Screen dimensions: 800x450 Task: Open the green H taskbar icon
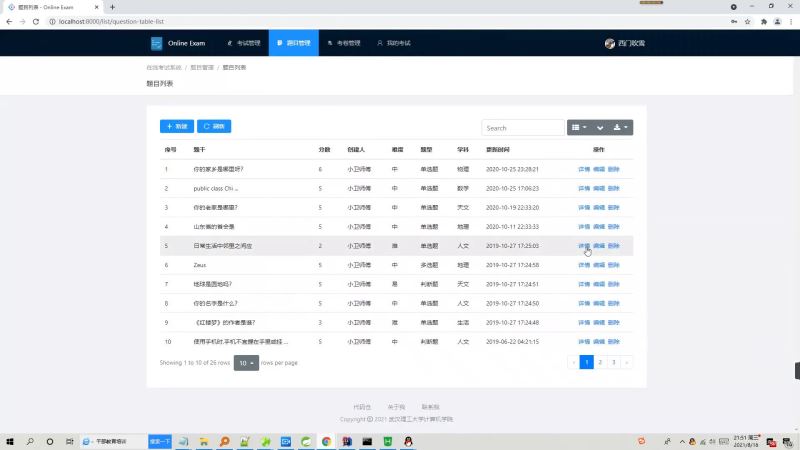(x=388, y=441)
